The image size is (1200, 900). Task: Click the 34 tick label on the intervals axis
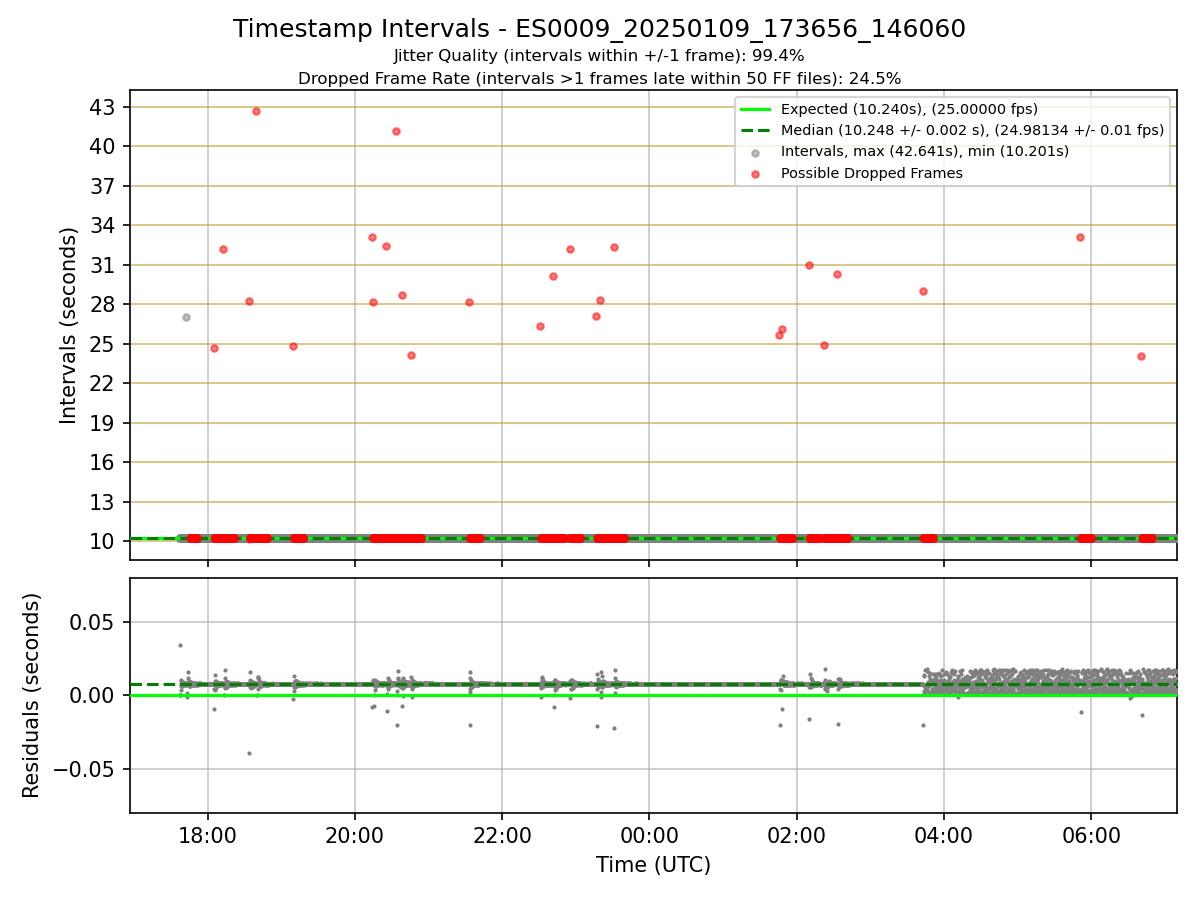104,225
